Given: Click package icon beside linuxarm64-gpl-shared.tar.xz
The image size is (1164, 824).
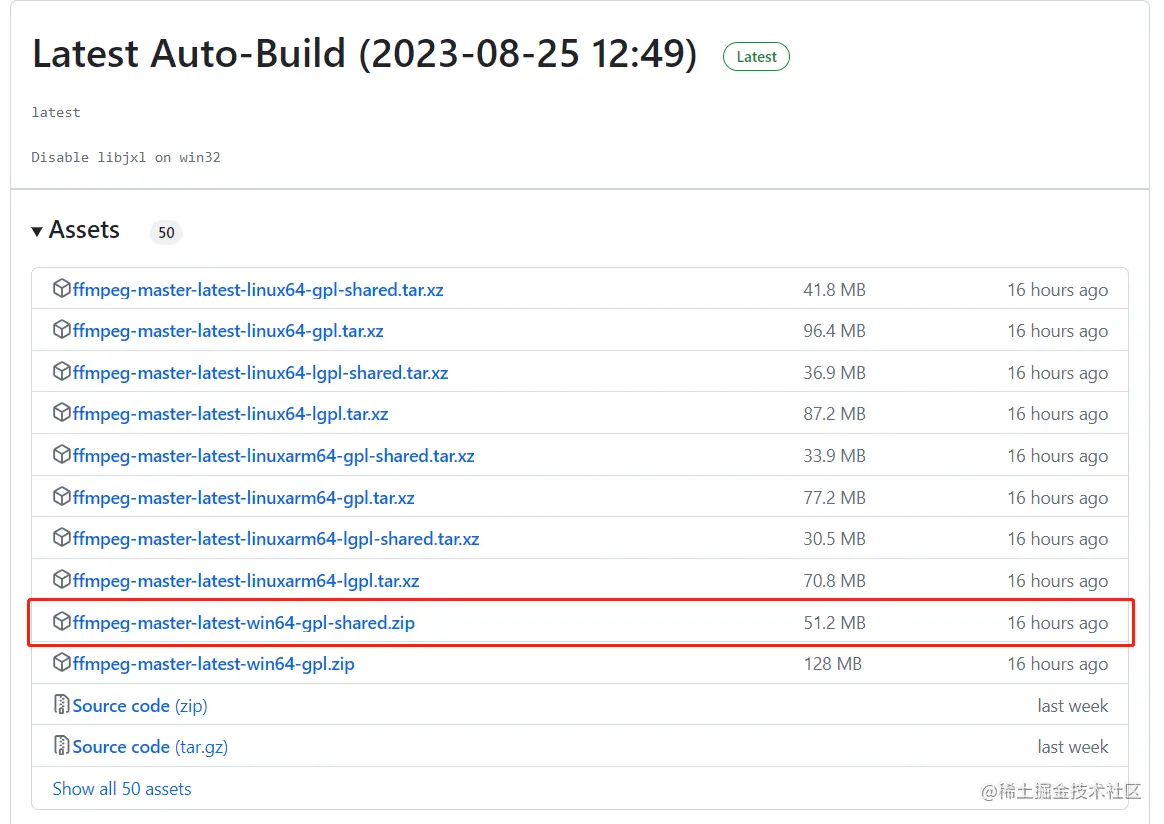Looking at the screenshot, I should coord(62,455).
